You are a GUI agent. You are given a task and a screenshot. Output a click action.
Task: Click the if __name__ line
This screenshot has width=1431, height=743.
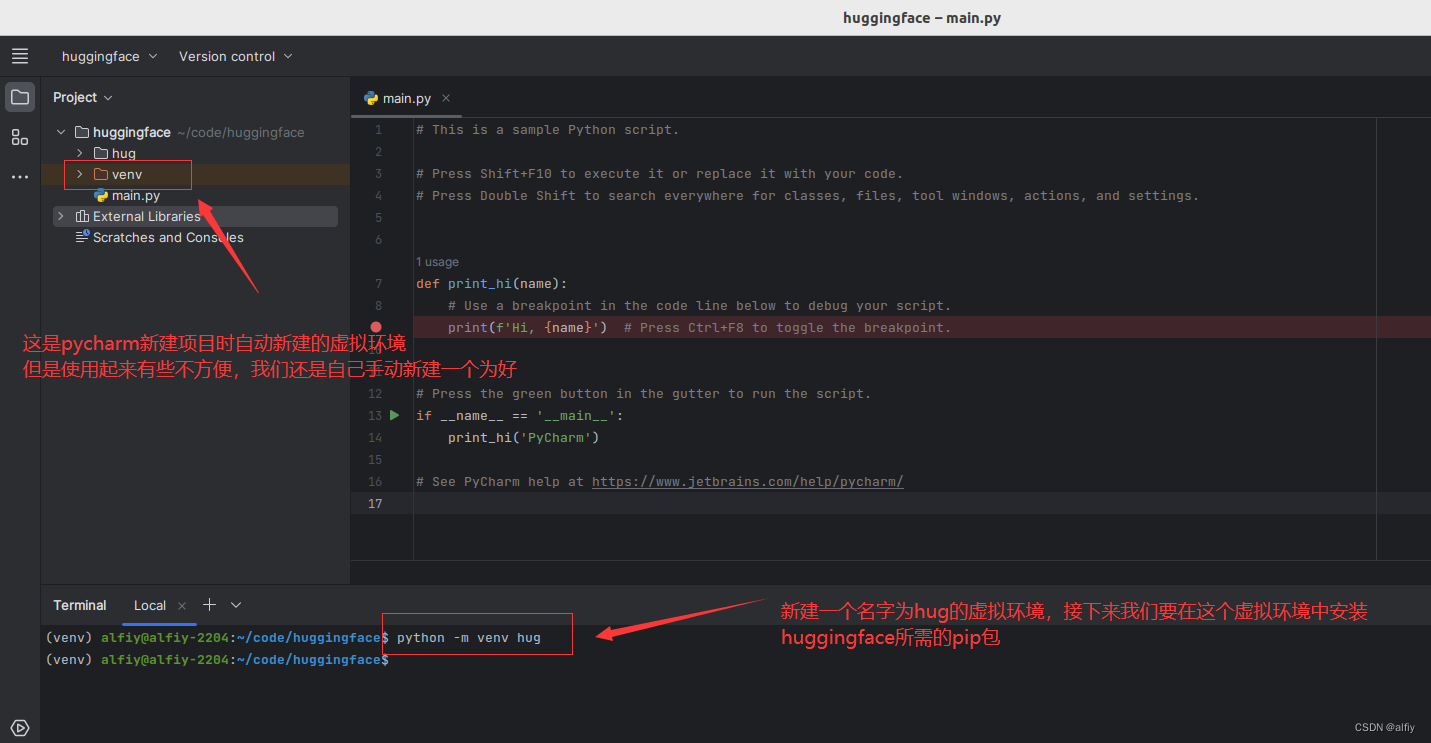(x=519, y=415)
